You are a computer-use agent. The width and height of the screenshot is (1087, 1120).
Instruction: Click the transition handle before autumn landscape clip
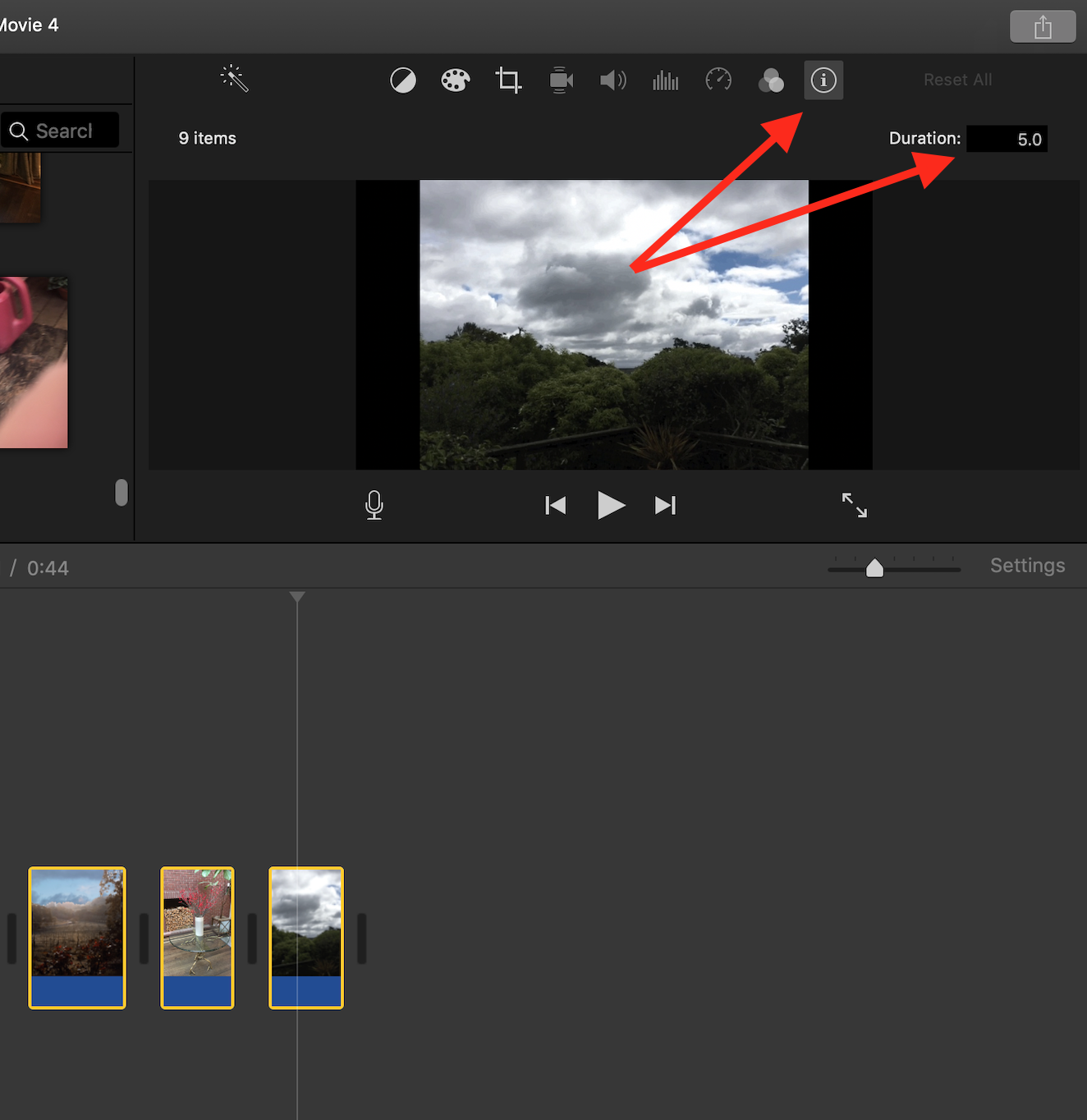(11, 939)
